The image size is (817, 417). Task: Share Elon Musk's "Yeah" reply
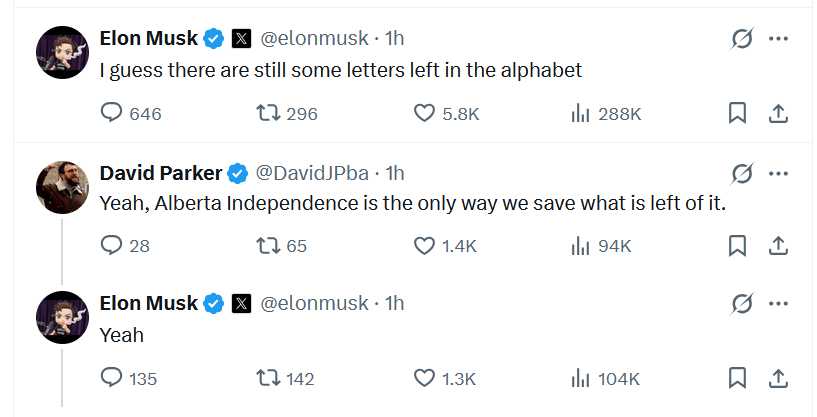click(x=777, y=378)
